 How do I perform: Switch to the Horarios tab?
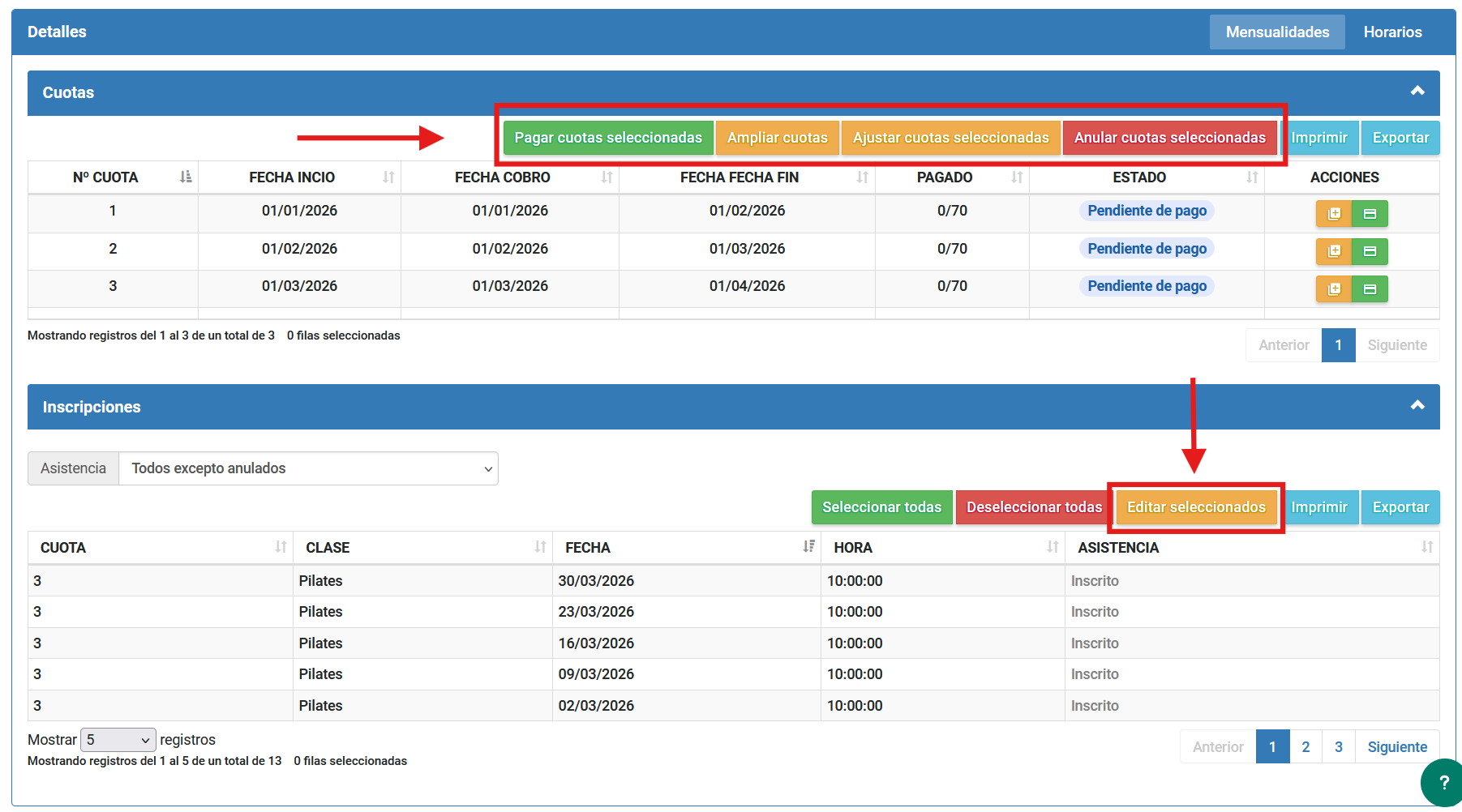(1392, 32)
